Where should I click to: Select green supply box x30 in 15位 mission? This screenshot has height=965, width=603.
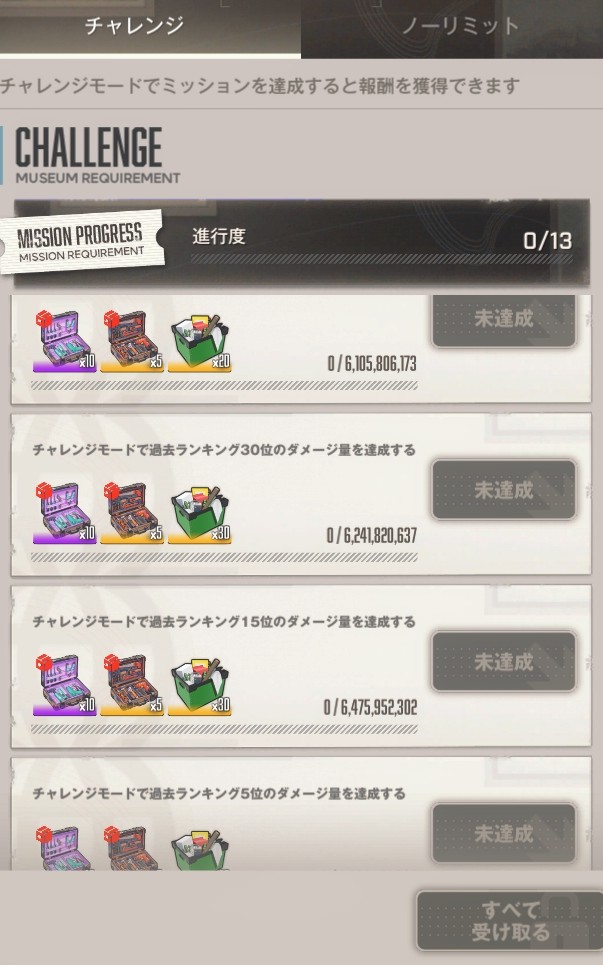coord(199,684)
